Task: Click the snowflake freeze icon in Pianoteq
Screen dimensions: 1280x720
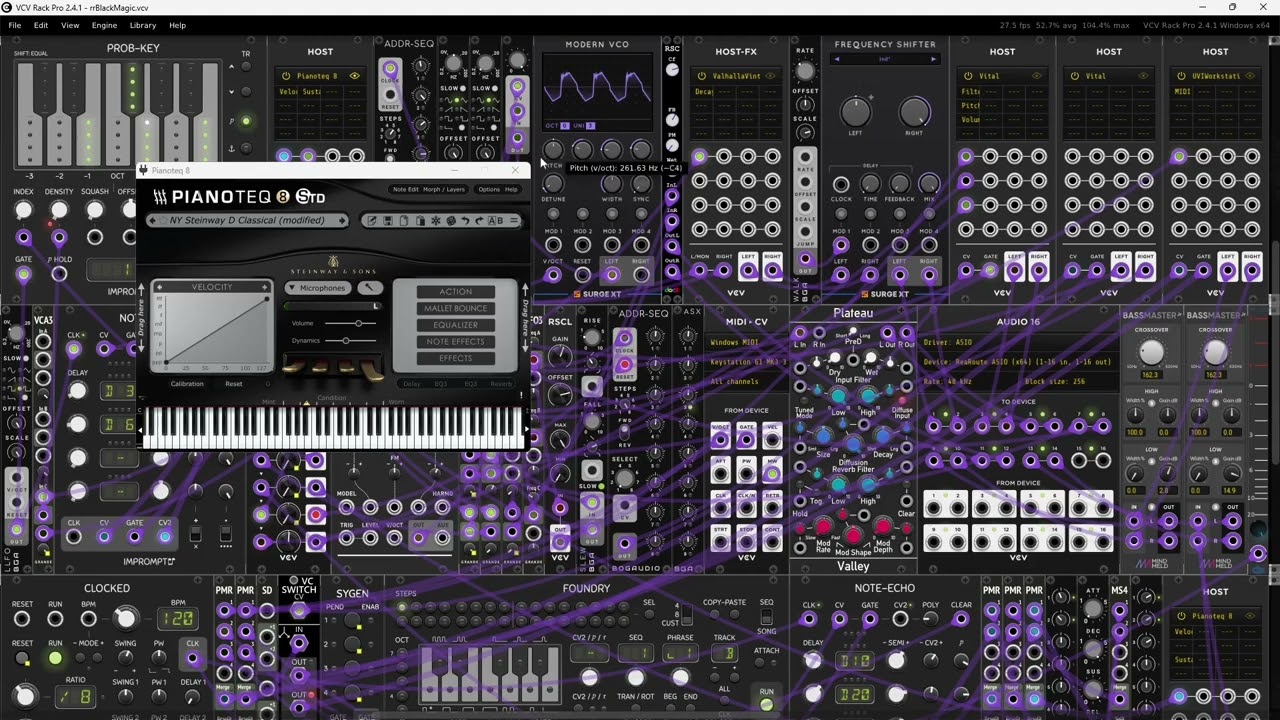Action: point(436,221)
